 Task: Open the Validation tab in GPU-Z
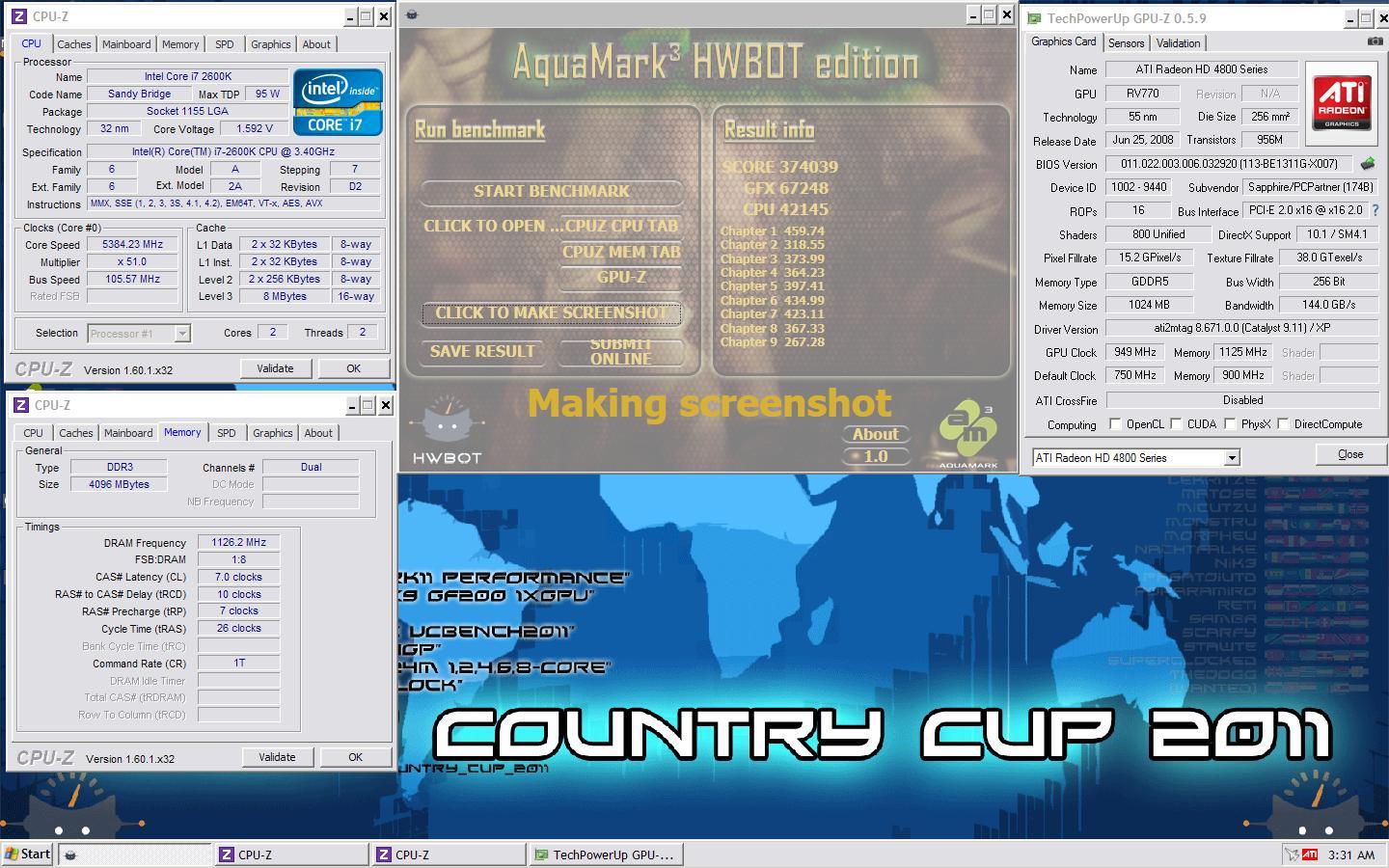(x=1179, y=43)
